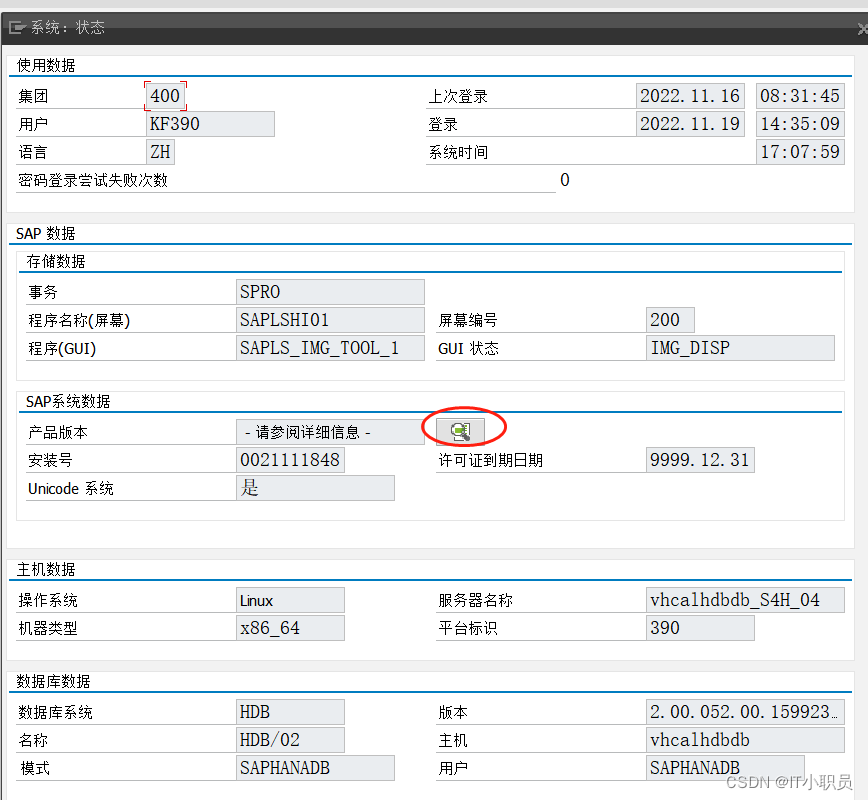Viewport: 868px width, 800px height.
Task: Click the 安装号 label
Action: 50,460
